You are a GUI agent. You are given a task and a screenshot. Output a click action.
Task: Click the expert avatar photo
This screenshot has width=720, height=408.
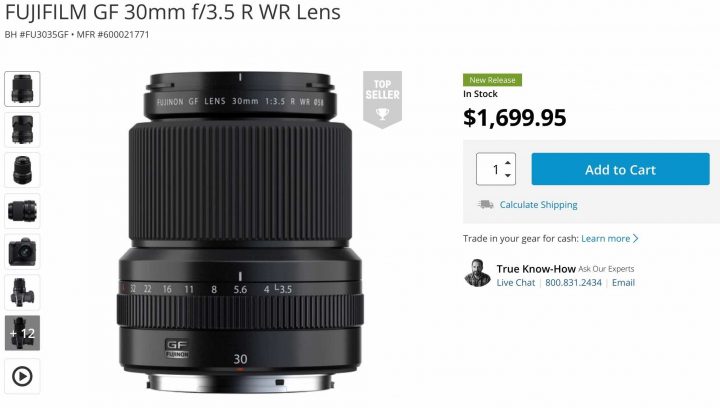[477, 273]
